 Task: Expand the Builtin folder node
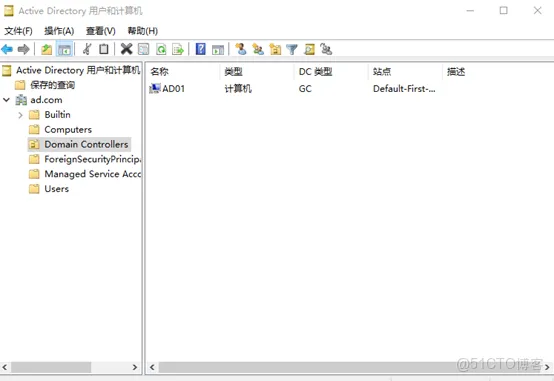20,115
